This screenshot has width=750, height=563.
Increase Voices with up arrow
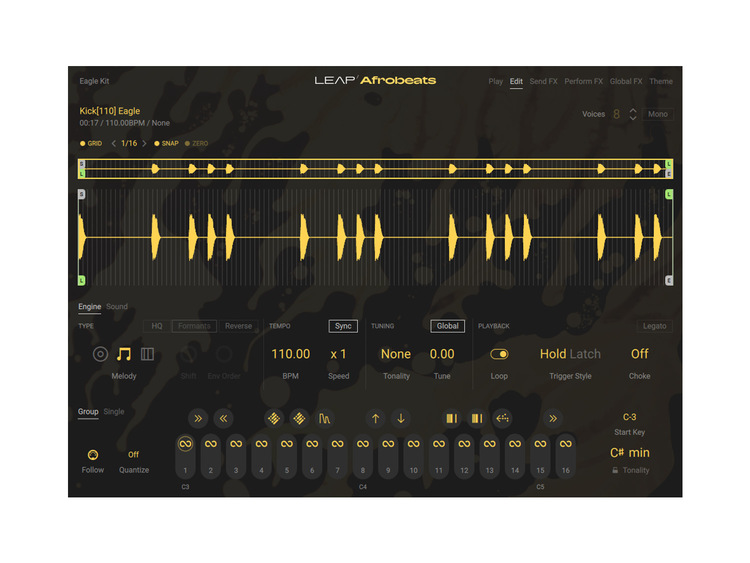pos(633,110)
